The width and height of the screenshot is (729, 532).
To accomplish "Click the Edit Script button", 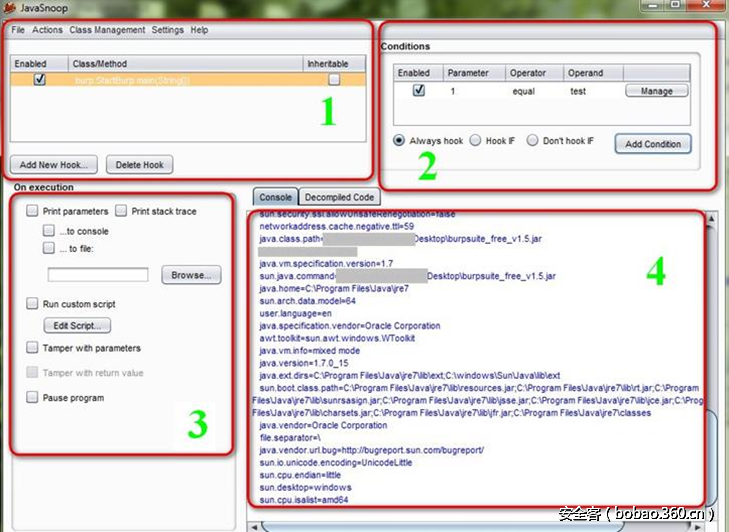I will click(x=77, y=326).
